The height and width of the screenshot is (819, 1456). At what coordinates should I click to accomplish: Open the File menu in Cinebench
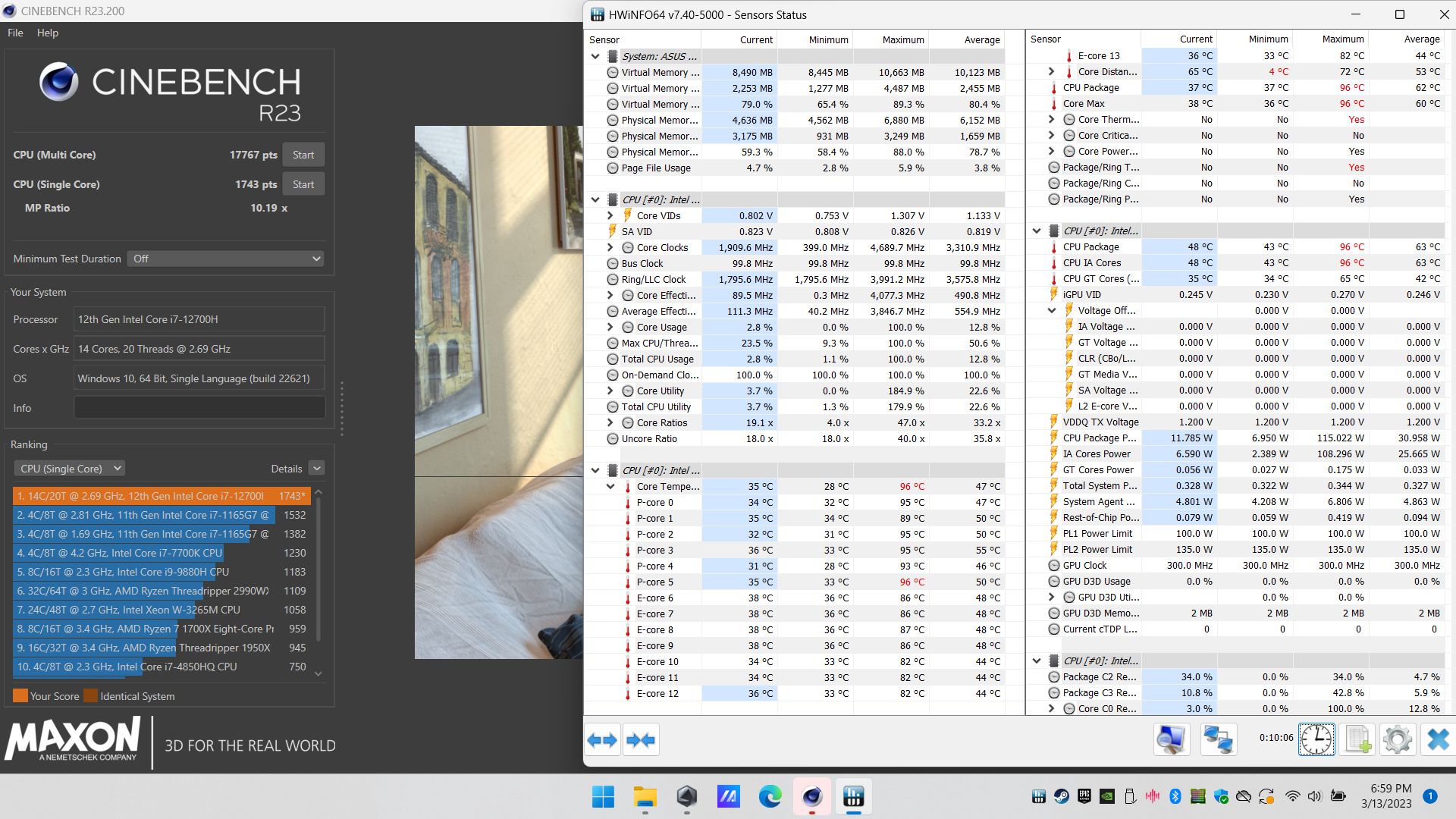[14, 33]
